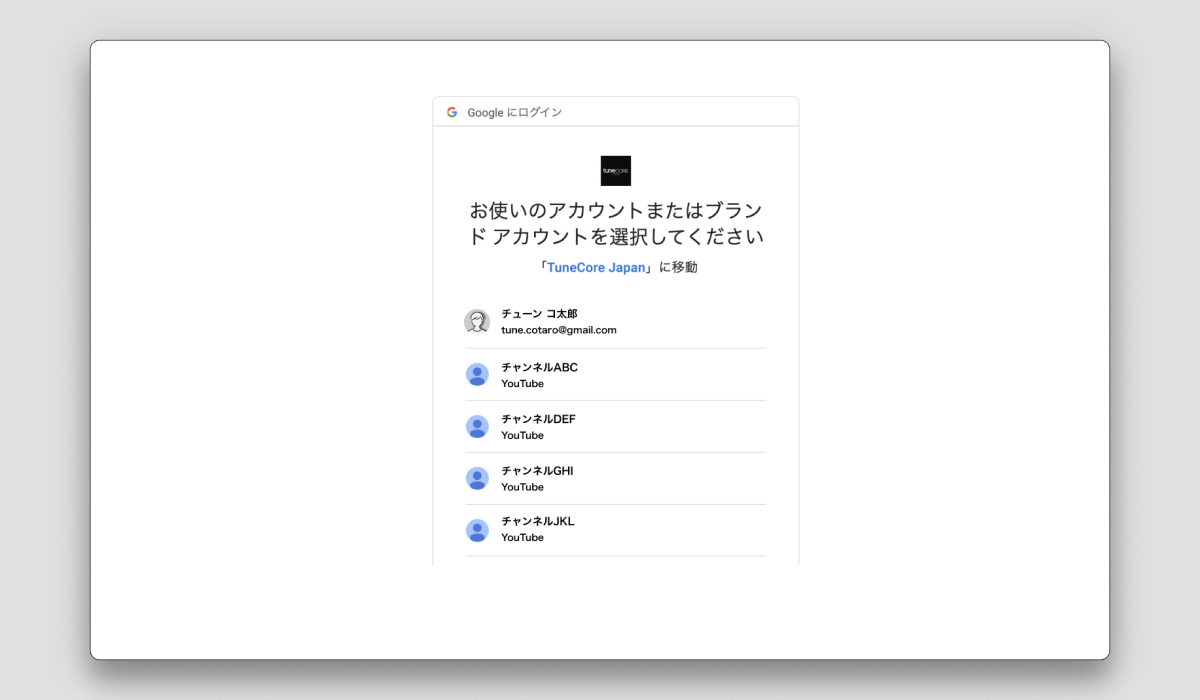
Task: Click the チャンネルDEF avatar icon
Action: pos(477,426)
